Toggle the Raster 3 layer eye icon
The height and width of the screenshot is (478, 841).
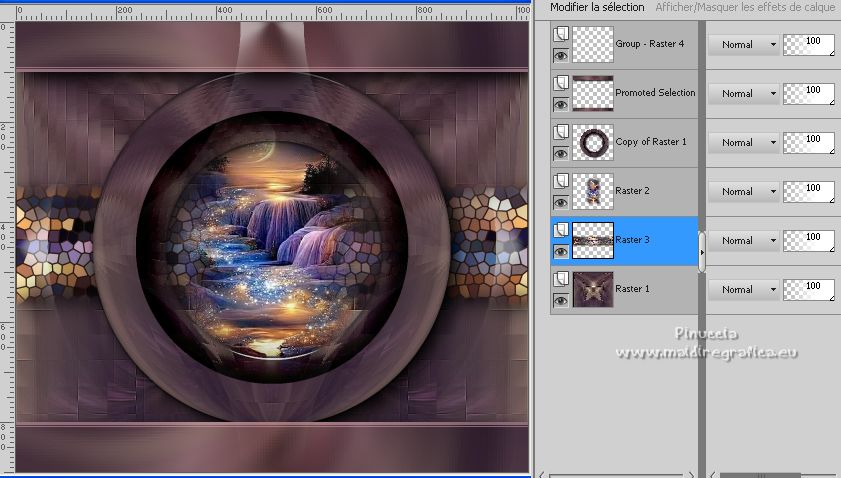point(560,252)
